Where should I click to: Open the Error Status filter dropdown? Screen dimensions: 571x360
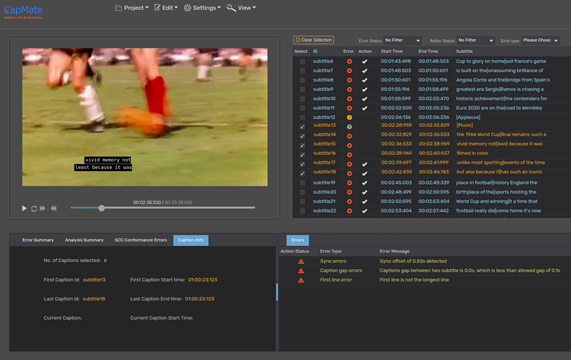coord(402,40)
